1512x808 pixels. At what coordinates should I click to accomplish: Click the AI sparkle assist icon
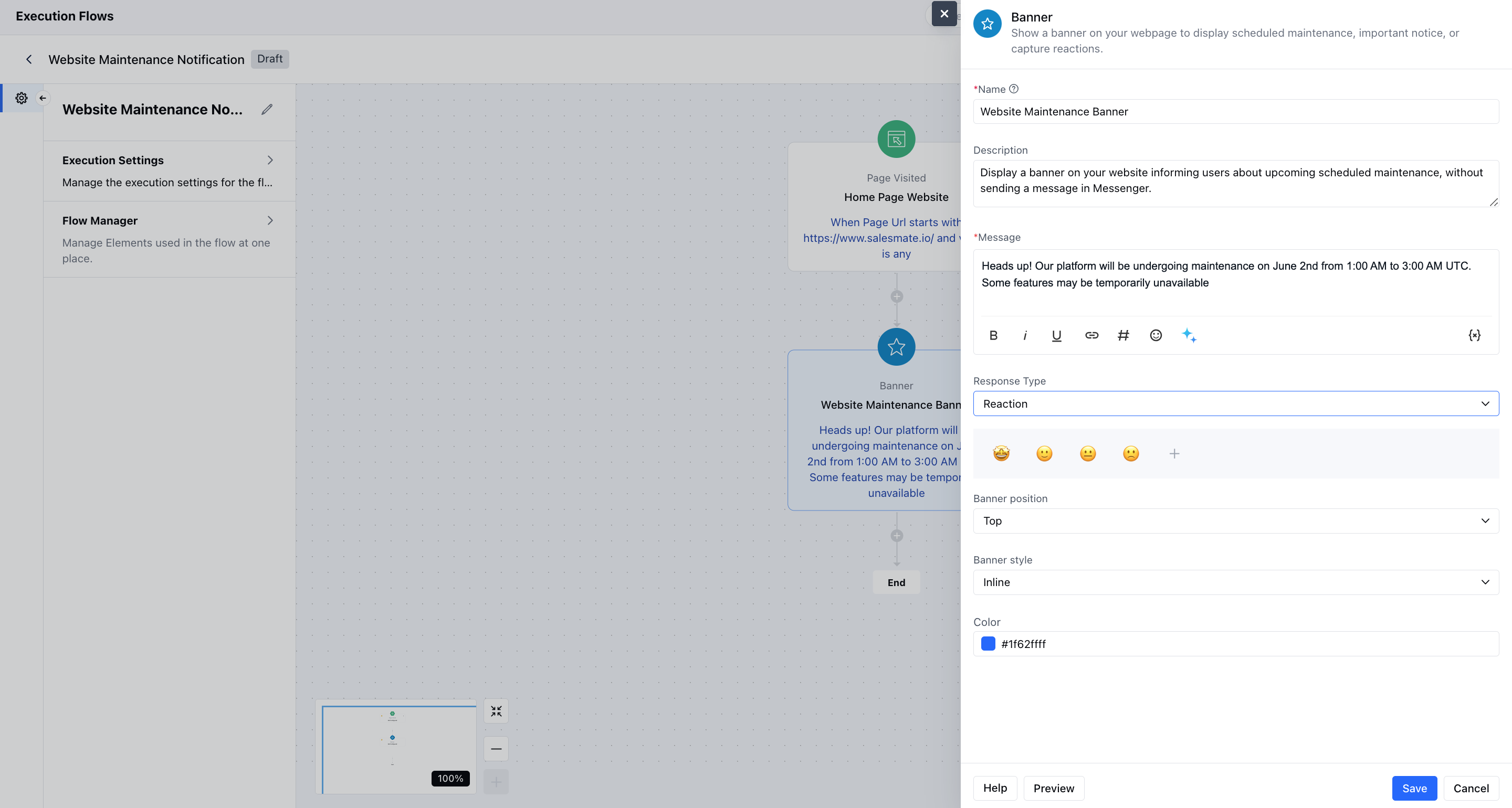click(1189, 335)
